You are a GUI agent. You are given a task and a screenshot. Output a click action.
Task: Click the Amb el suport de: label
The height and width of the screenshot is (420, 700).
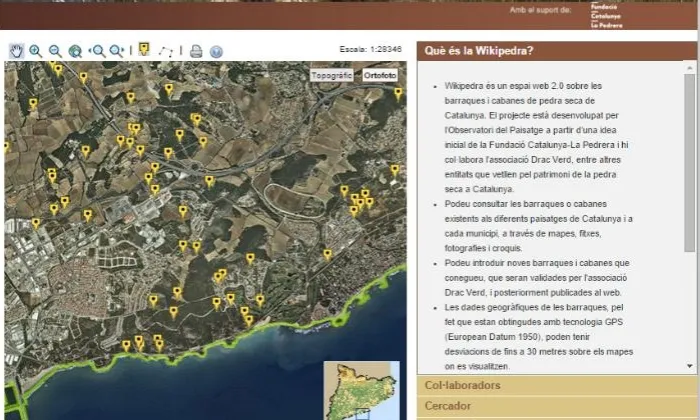coord(540,10)
